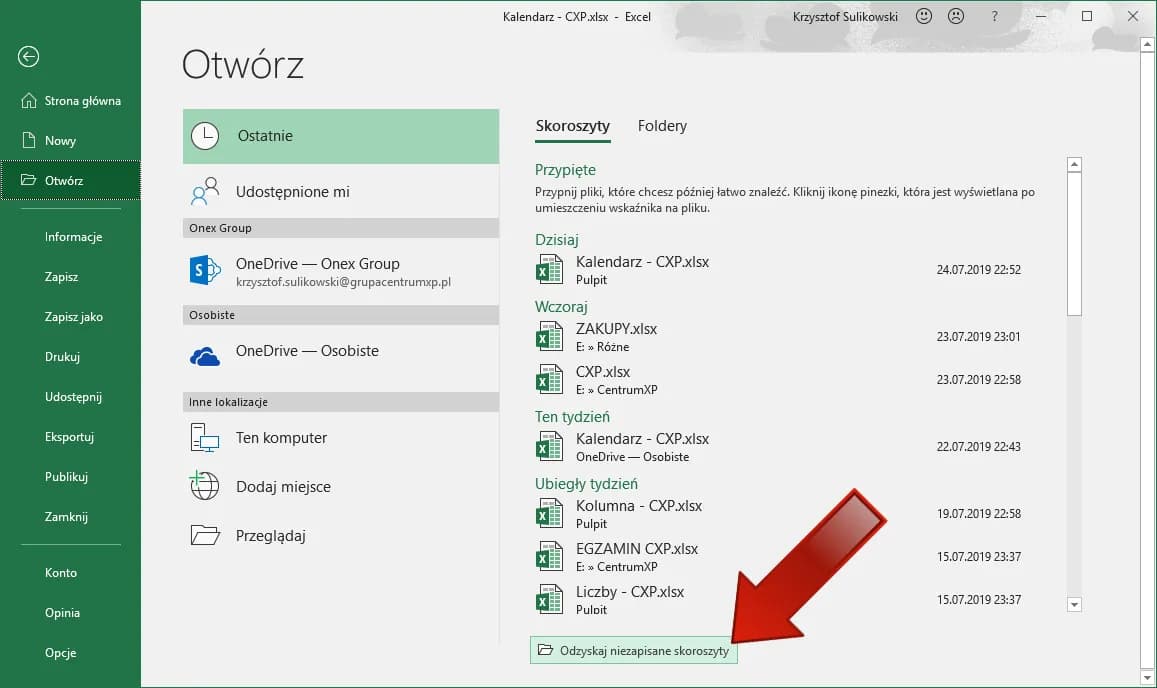Select Ten komputer location
This screenshot has width=1157, height=688.
[281, 438]
